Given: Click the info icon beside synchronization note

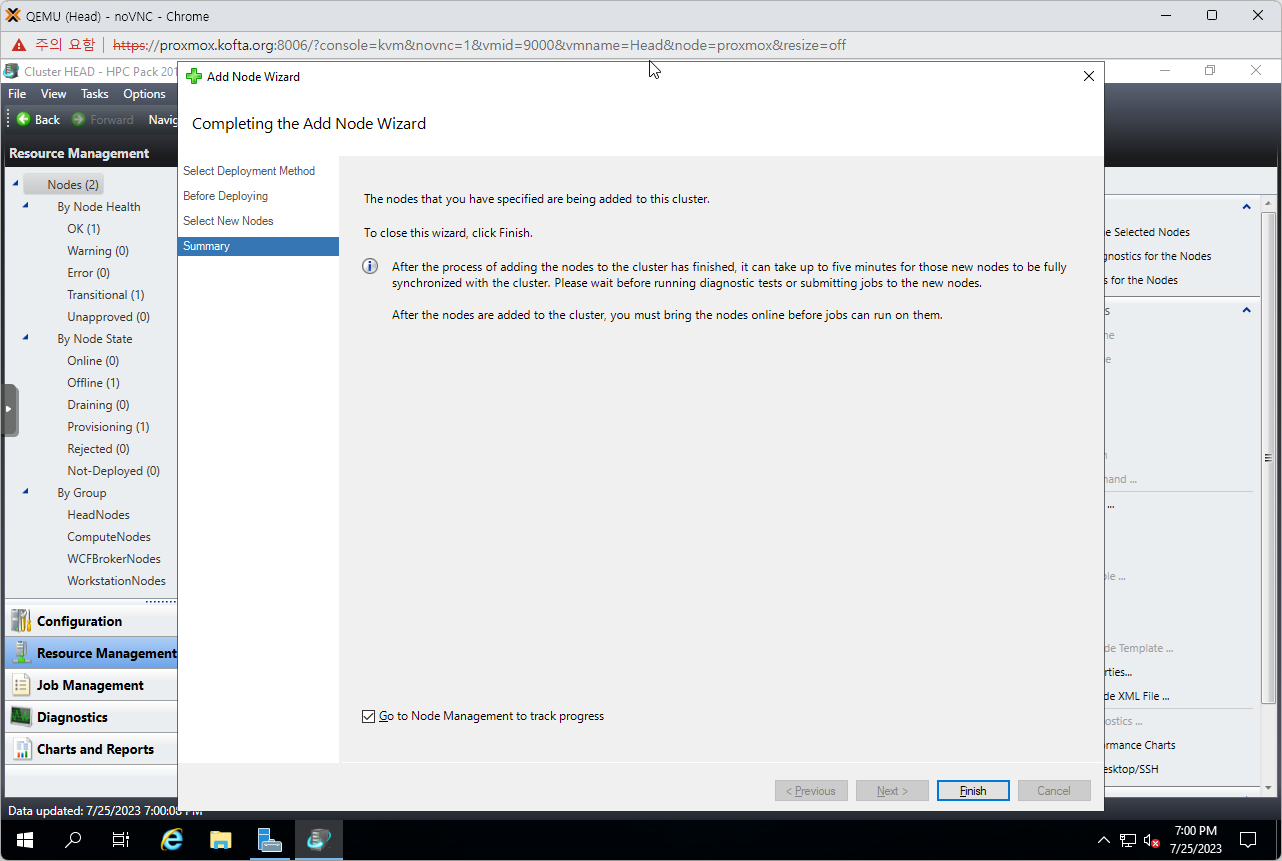Looking at the screenshot, I should 370,267.
